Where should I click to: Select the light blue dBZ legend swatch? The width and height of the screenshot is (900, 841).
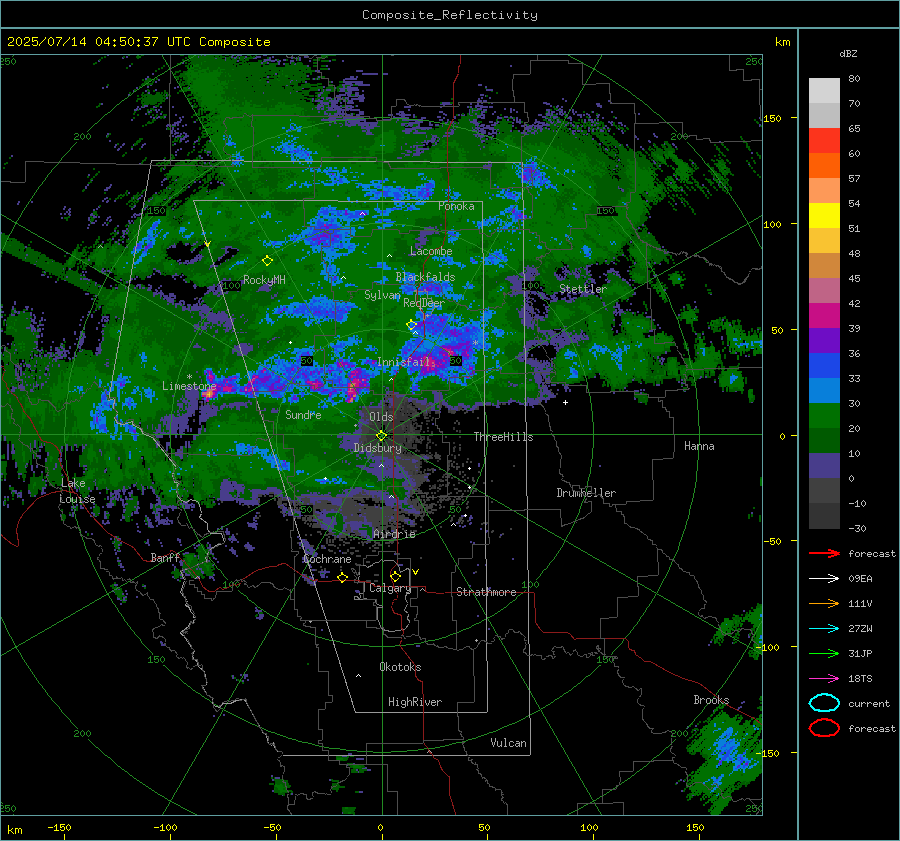(x=824, y=390)
